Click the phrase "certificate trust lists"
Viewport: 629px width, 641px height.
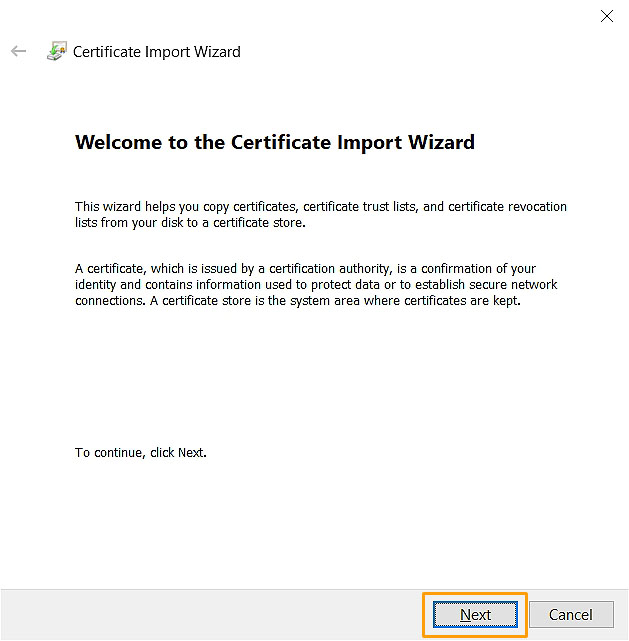click(361, 207)
